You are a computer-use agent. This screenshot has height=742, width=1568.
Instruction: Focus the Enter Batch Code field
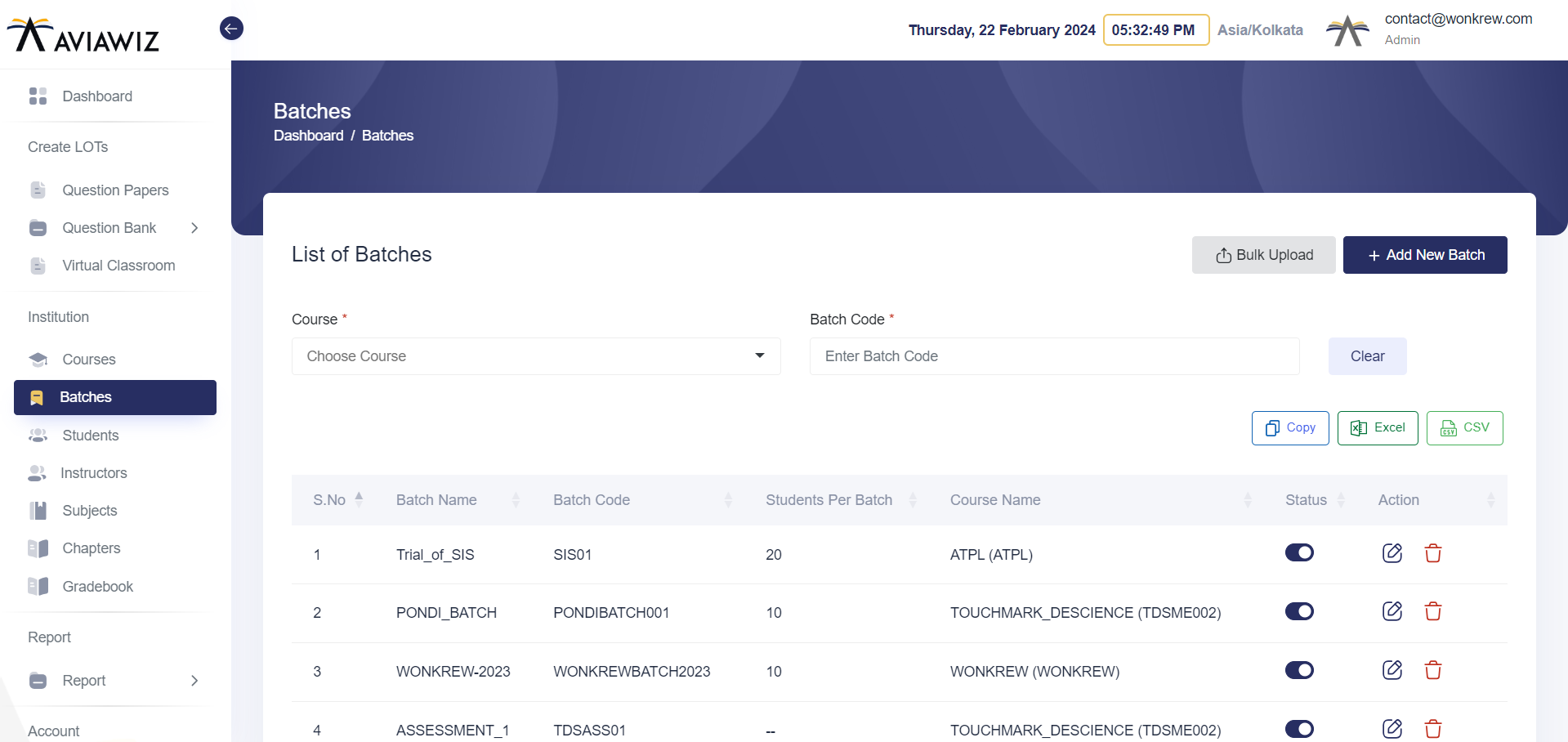[x=1054, y=356]
